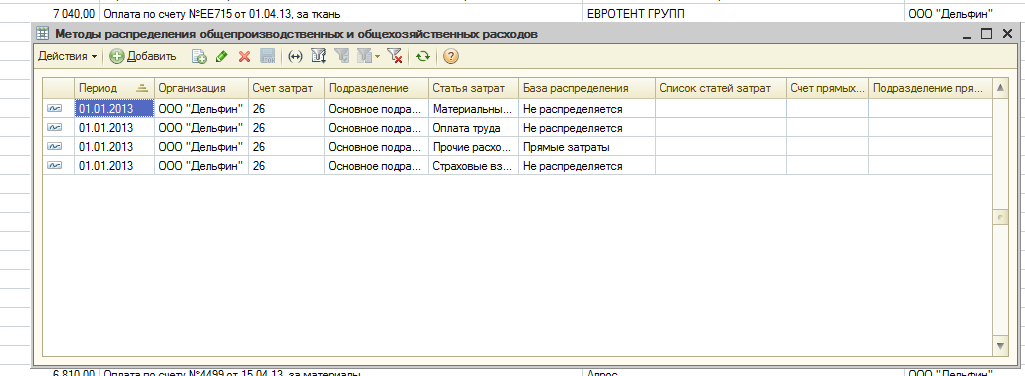Click the table scrollbar up arrow
Image resolution: width=1025 pixels, height=376 pixels.
pos(1000,88)
